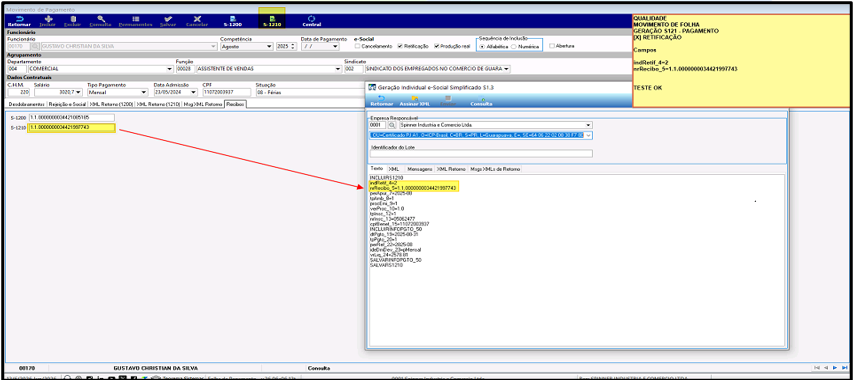
Task: Go to the first record navigation arrow
Action: pos(817,368)
